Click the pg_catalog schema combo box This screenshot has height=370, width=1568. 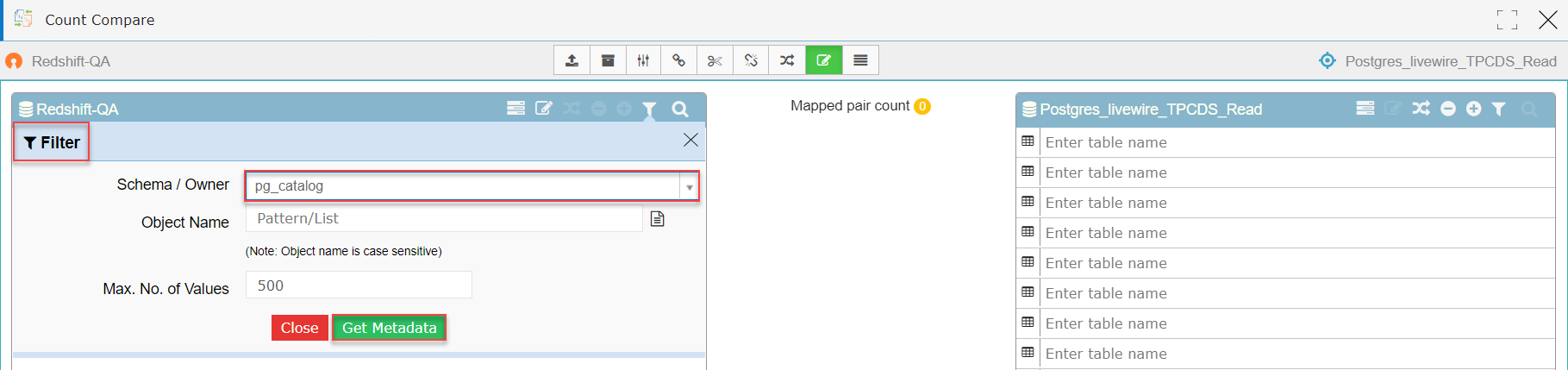(472, 186)
